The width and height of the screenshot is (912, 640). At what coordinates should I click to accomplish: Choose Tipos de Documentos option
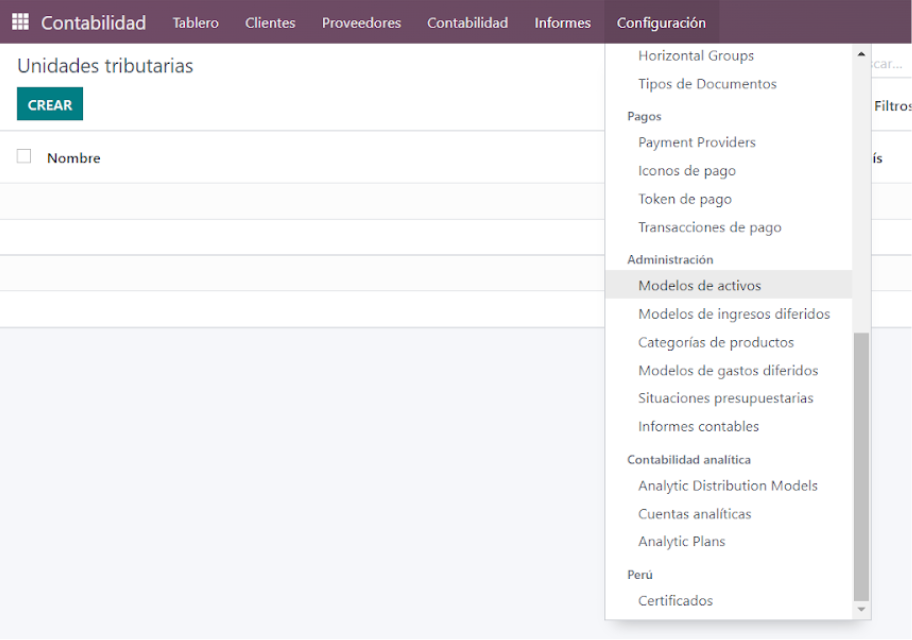707,84
